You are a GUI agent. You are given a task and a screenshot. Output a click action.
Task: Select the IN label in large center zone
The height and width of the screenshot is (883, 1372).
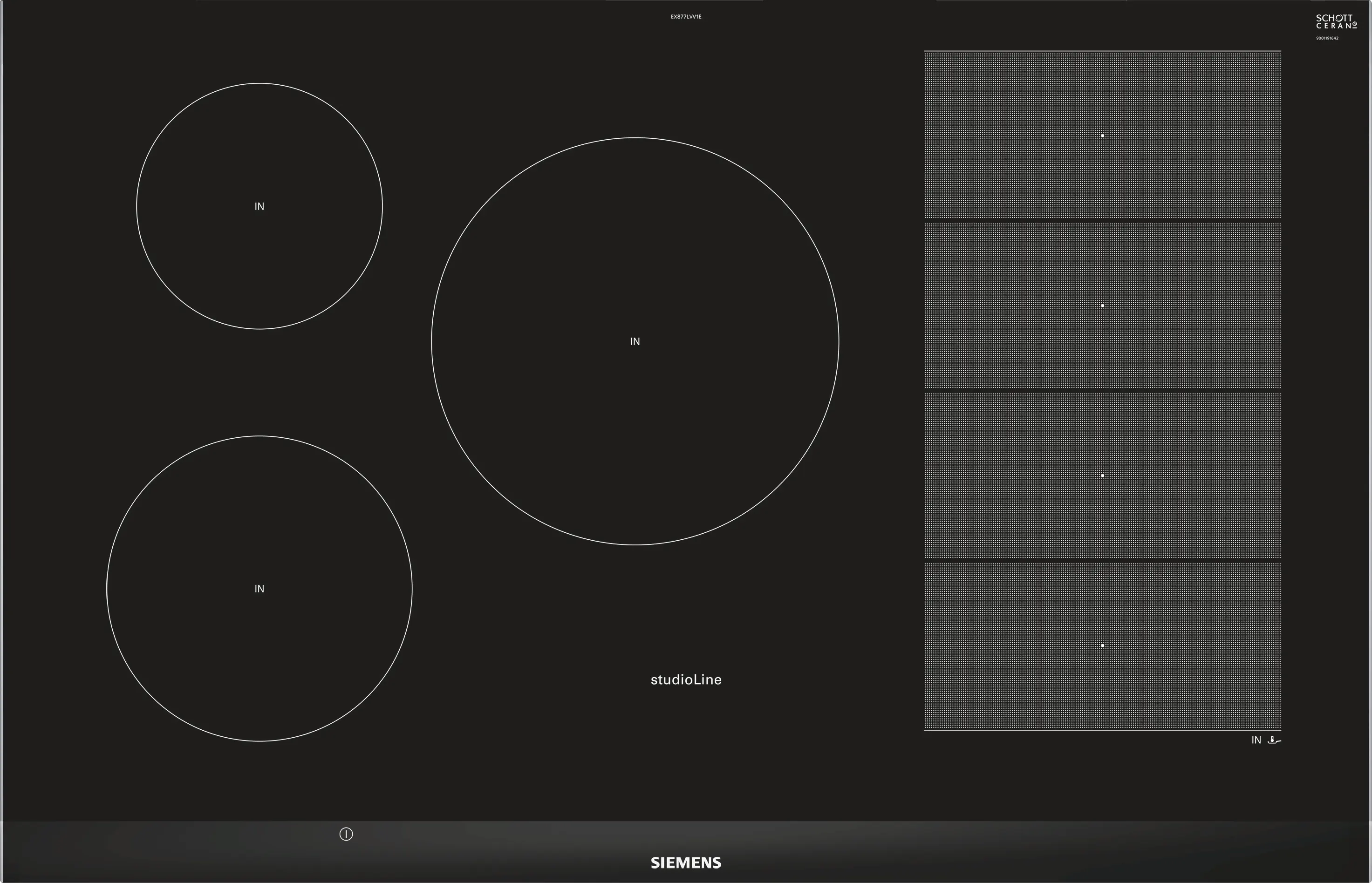pos(635,342)
